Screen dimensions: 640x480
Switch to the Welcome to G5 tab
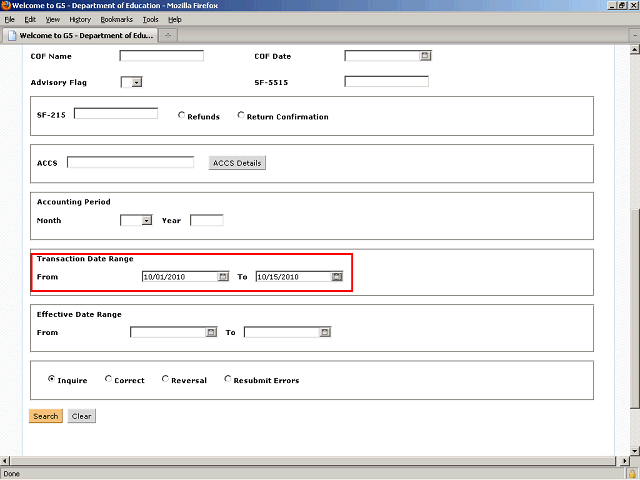(x=80, y=36)
